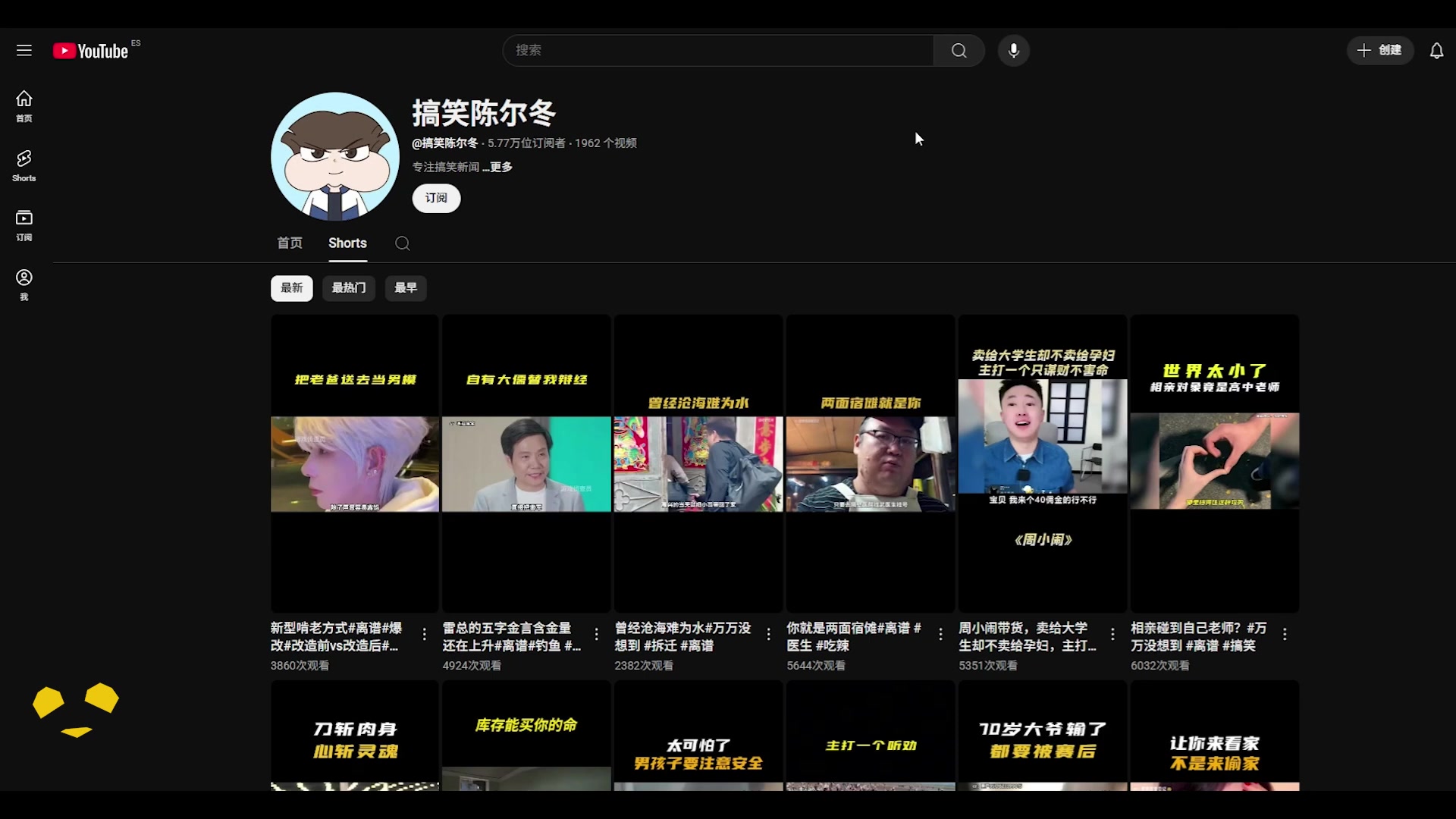Open the 《周小闹》 short thumbnail

[1043, 463]
